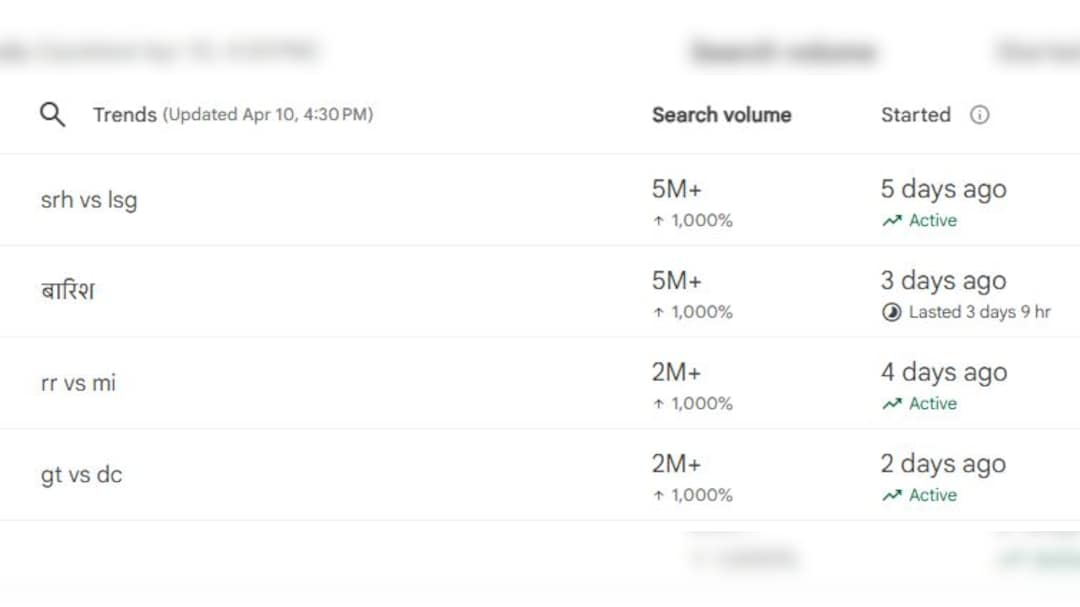Screen dimensions: 1080x607
Task: Click the clock icon beside Lasted 3 days 9 hr
Action: 891,312
